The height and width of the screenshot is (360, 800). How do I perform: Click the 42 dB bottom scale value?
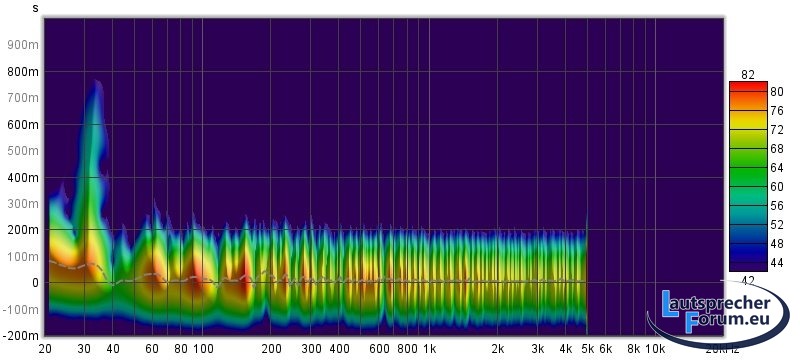coord(747,281)
